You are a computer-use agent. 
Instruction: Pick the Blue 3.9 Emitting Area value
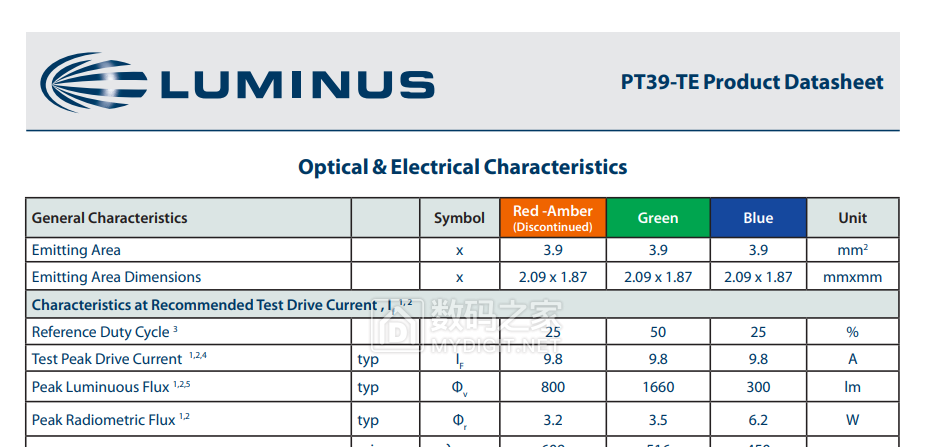(x=758, y=250)
